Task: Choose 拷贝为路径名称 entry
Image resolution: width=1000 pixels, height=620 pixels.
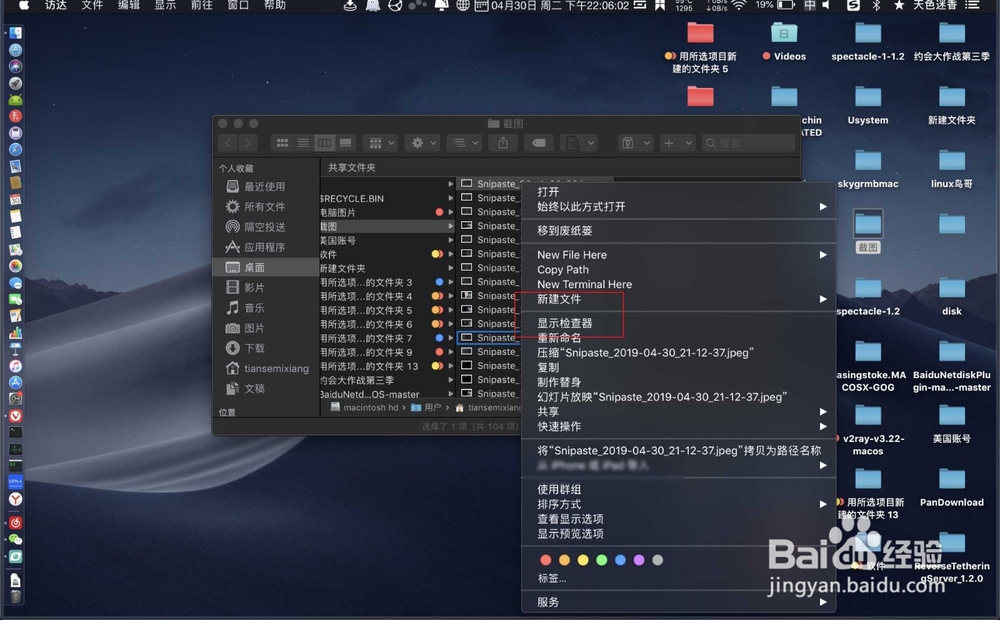Action: click(x=679, y=450)
